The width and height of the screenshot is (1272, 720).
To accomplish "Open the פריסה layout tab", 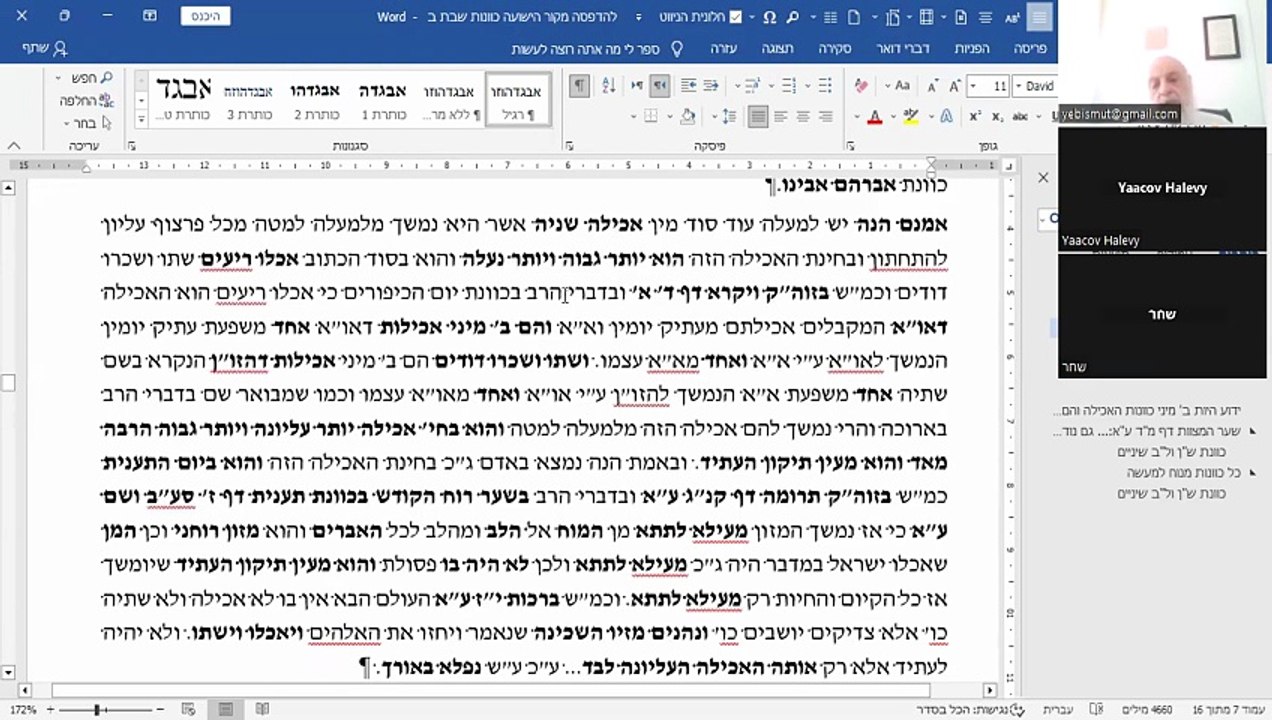I will (1030, 49).
